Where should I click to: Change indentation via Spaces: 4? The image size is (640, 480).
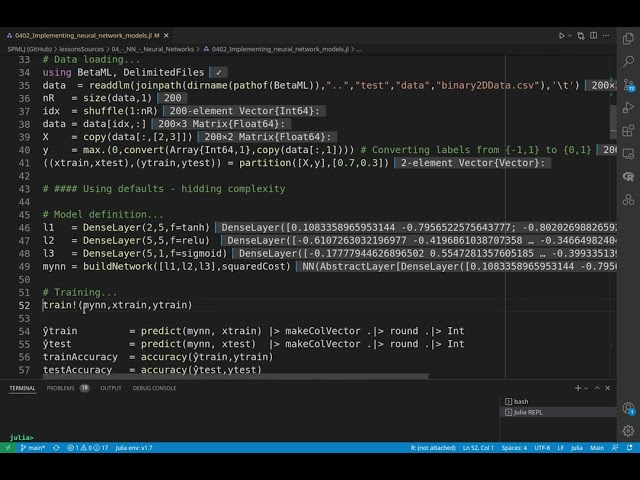514,448
